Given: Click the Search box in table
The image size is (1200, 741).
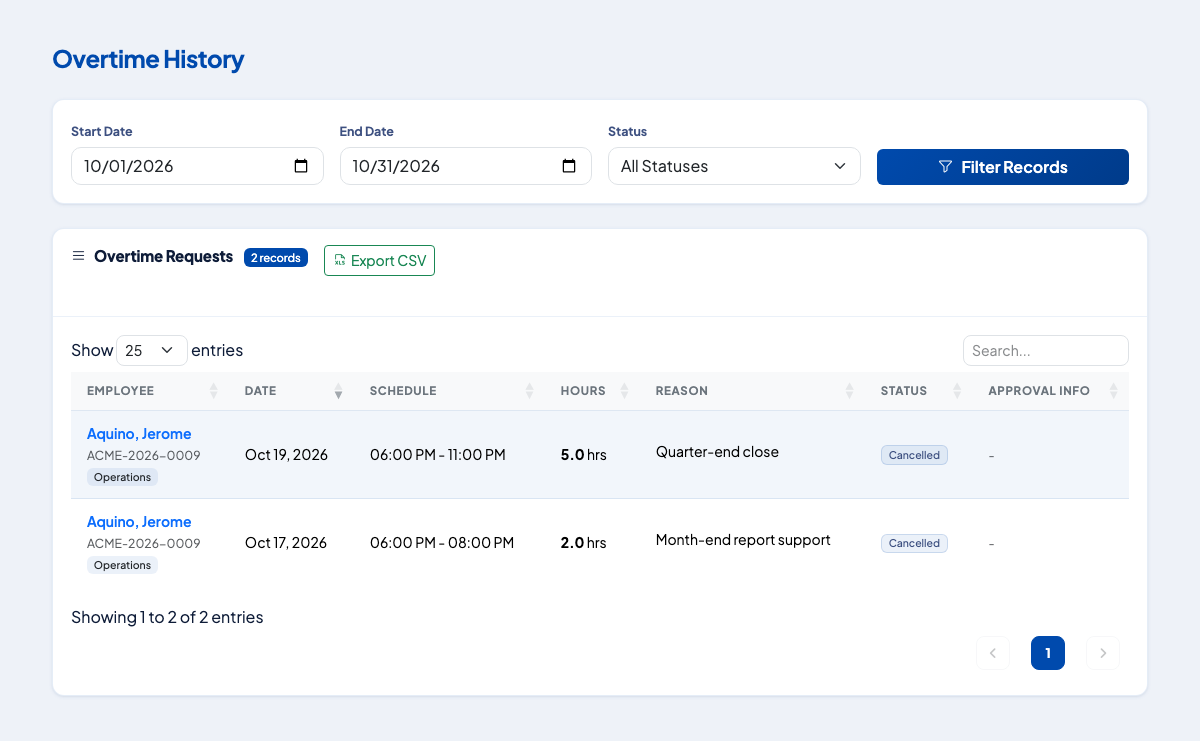Looking at the screenshot, I should [x=1046, y=350].
